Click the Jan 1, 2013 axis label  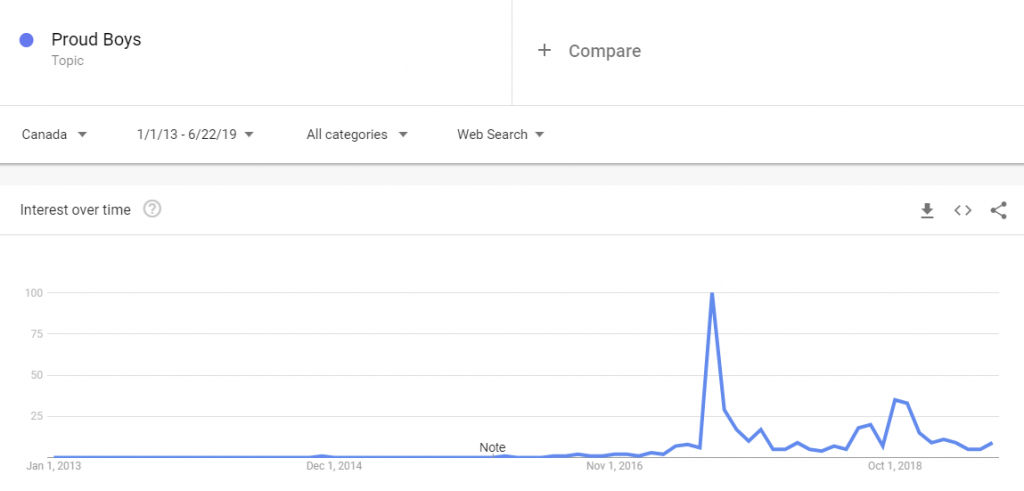[54, 466]
